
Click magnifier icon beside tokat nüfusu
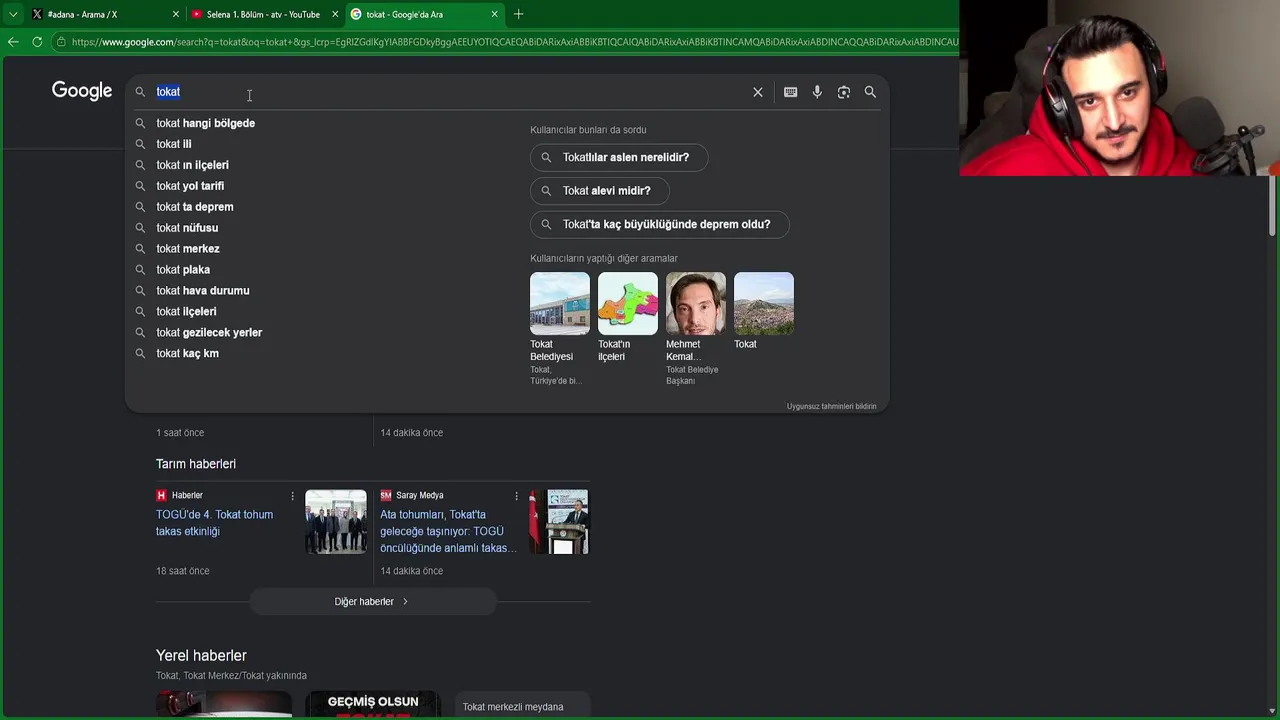click(140, 228)
